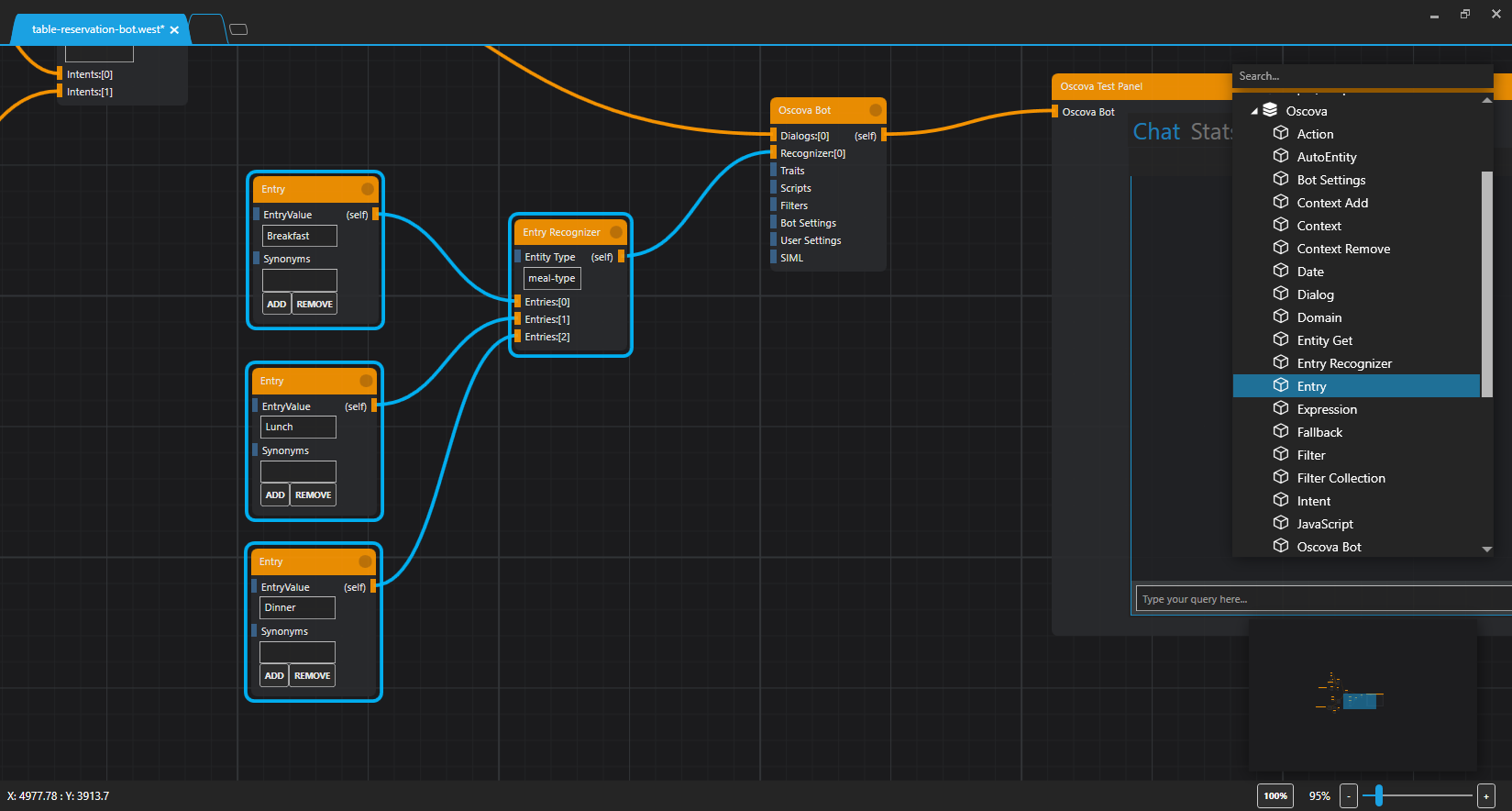Screen dimensions: 1512x811
Task: Click the canvas minimap thumbnail
Action: click(1362, 694)
